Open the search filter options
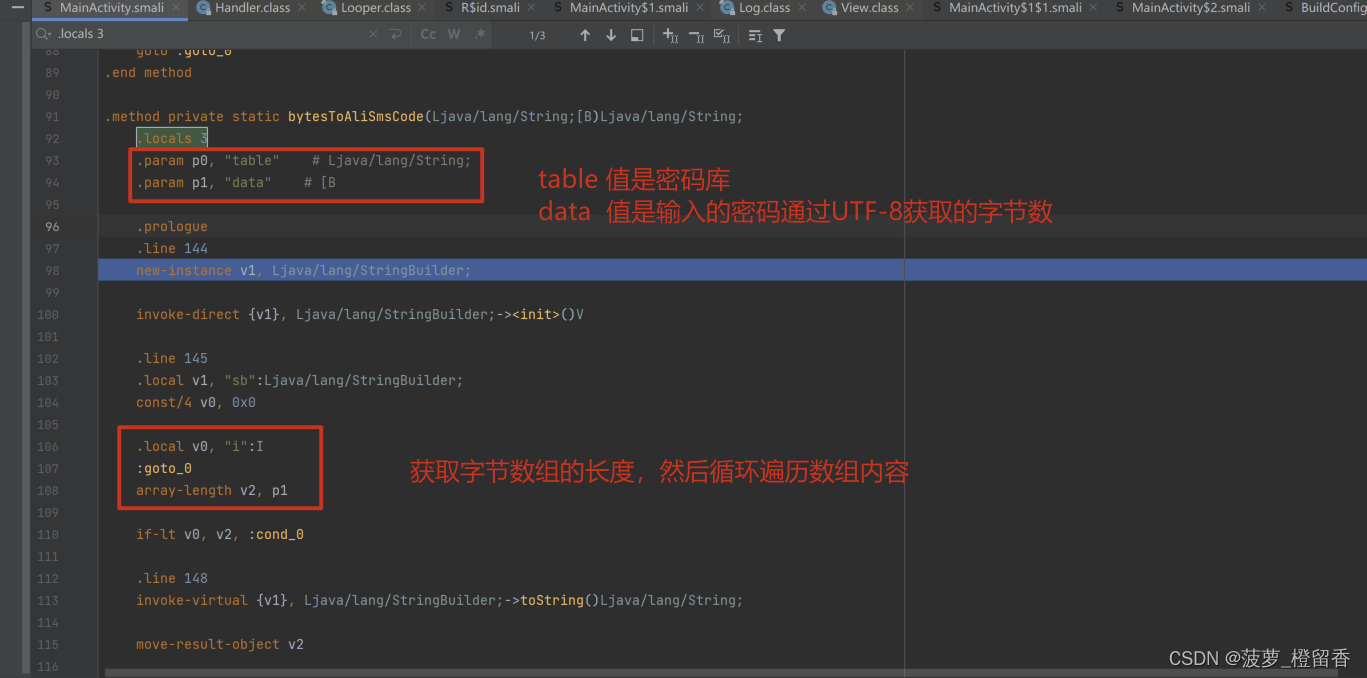The width and height of the screenshot is (1367, 678). click(x=779, y=35)
